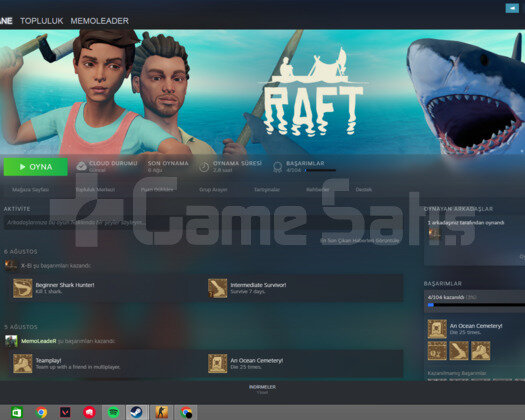Image resolution: width=525 pixels, height=420 pixels.
Task: Click the 'Teamplay!' achievement title text
Action: point(49,360)
